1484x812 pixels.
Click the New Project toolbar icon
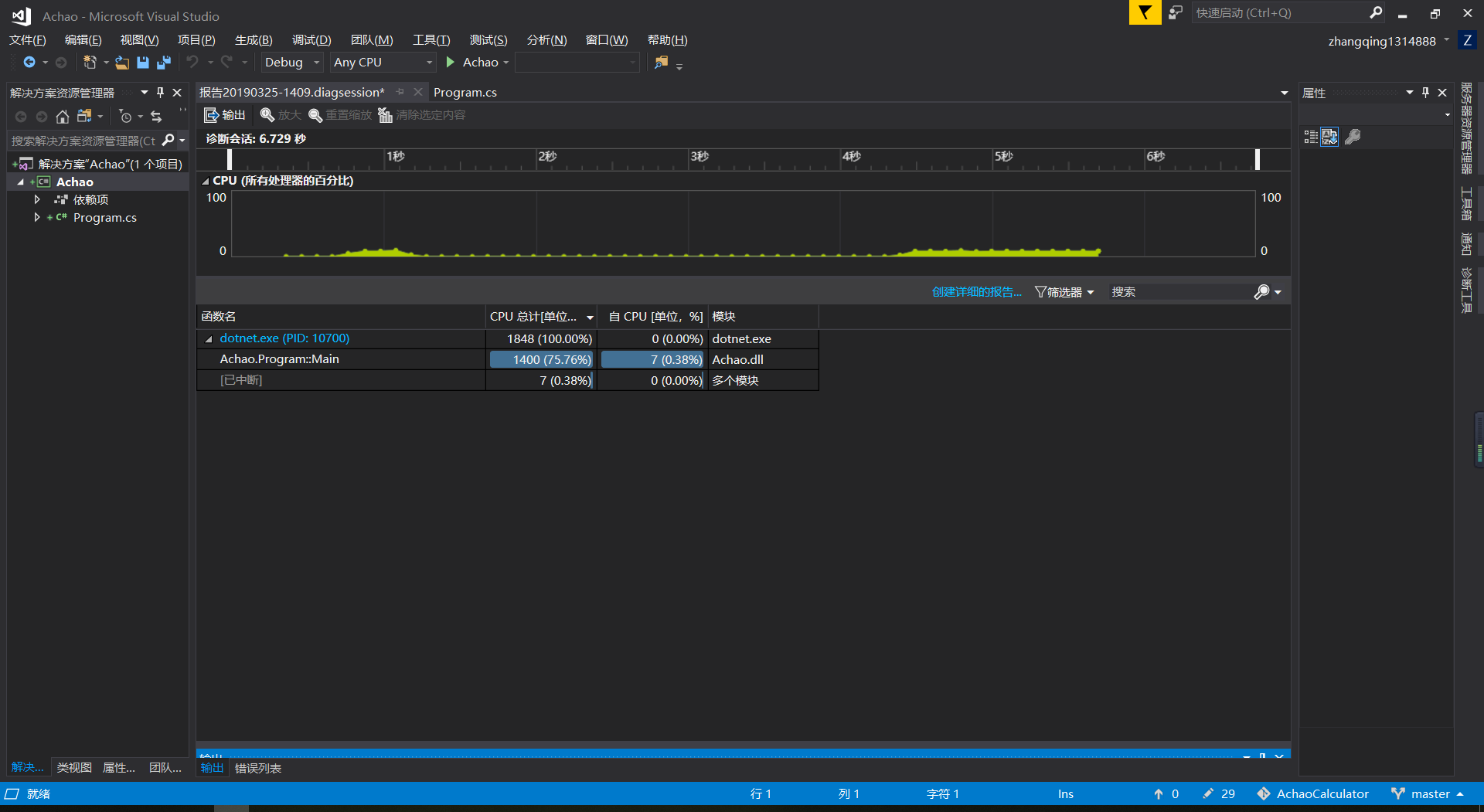click(90, 62)
